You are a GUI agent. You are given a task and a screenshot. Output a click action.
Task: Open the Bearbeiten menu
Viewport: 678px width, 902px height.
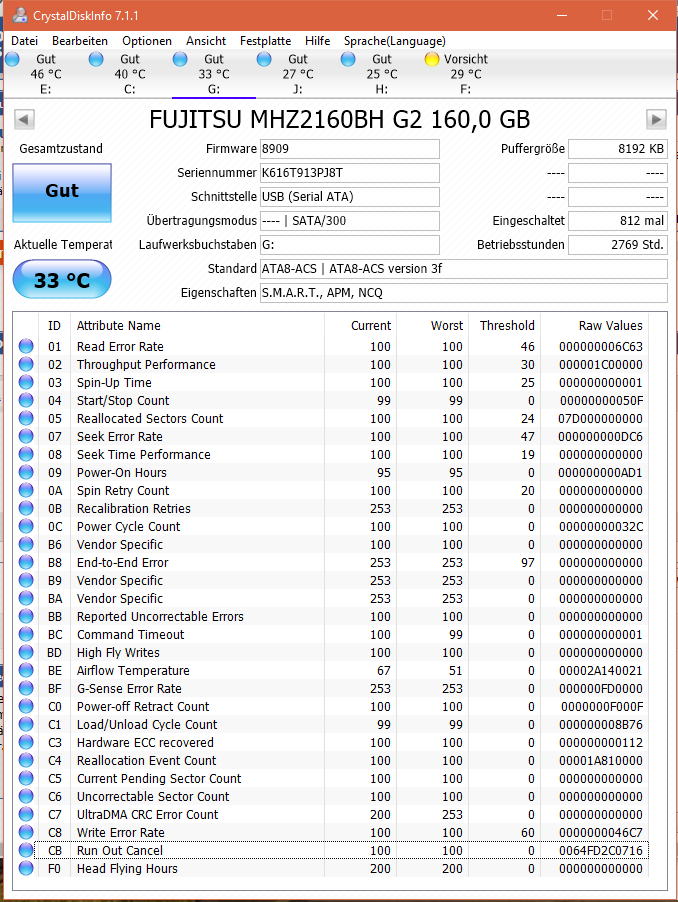tap(80, 41)
